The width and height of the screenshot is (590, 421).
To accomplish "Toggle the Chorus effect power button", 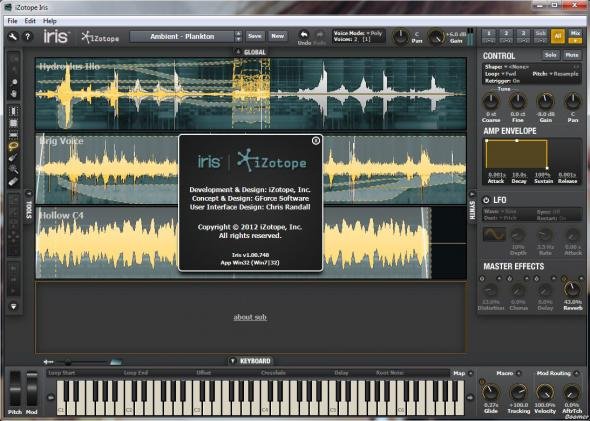I will [x=509, y=279].
